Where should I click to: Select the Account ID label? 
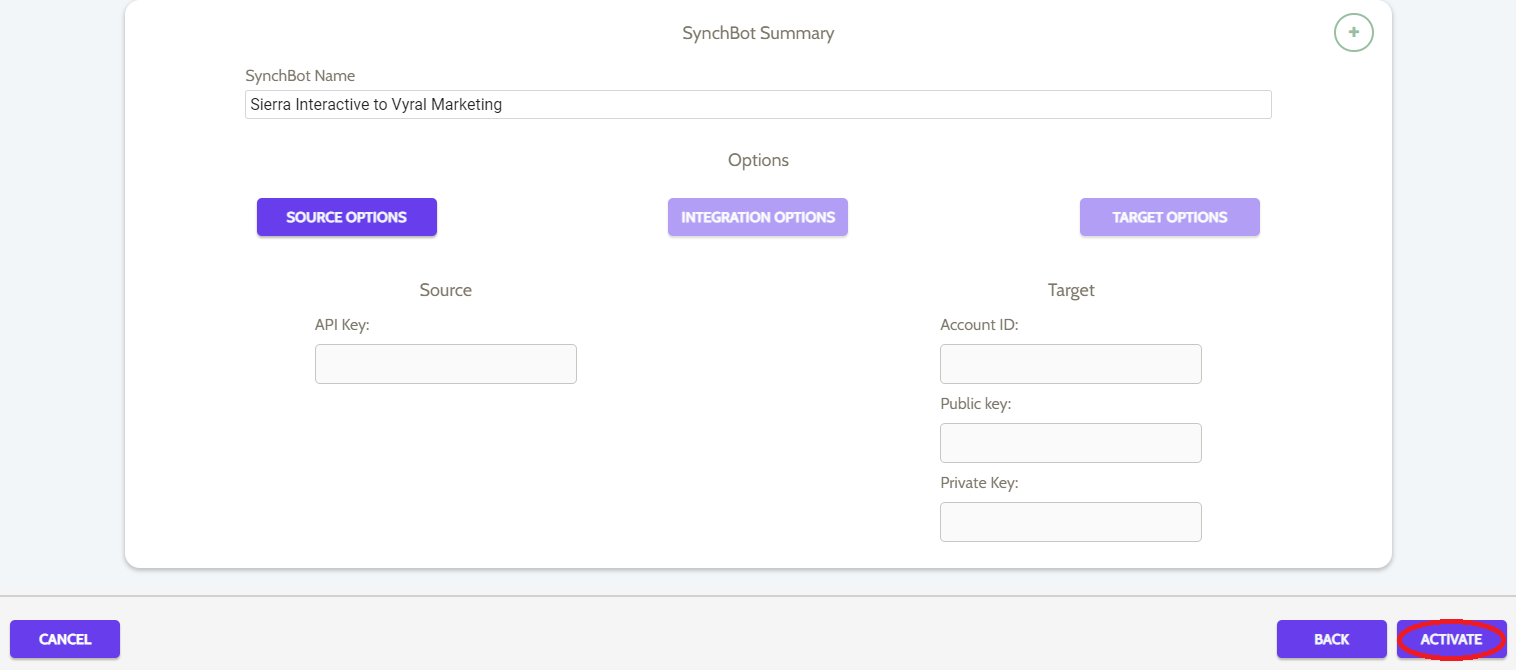click(979, 325)
